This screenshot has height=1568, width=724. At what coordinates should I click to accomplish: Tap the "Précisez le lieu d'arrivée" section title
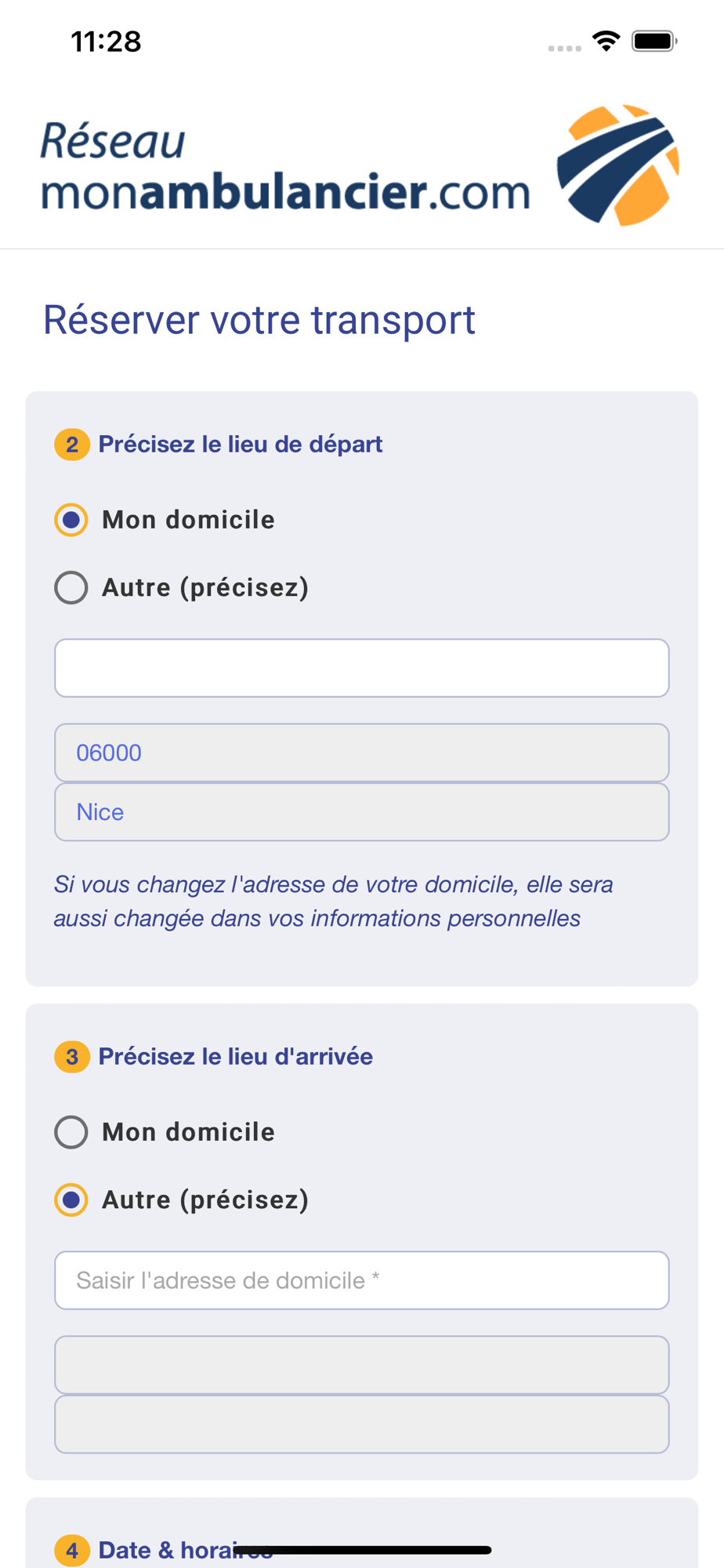(236, 1057)
